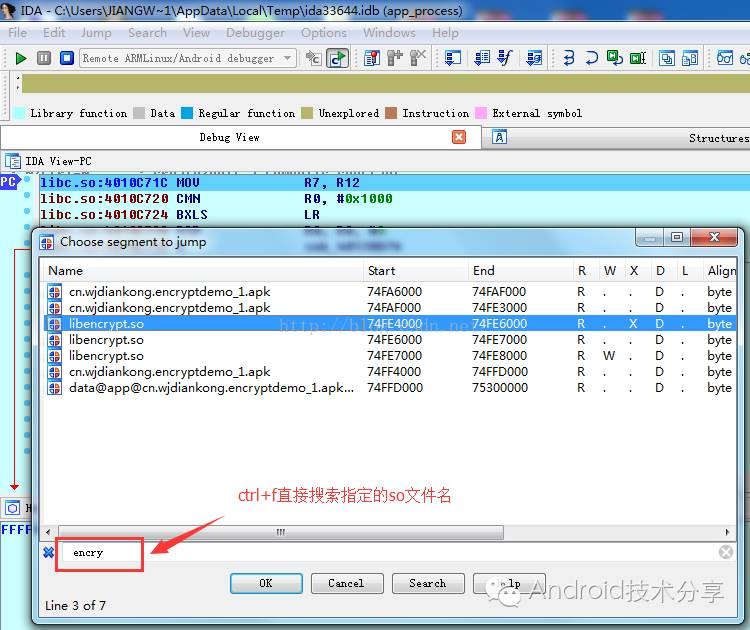The image size is (750, 630).
Task: Click the highlighted green-arrow C toolbar icon
Action: [338, 58]
